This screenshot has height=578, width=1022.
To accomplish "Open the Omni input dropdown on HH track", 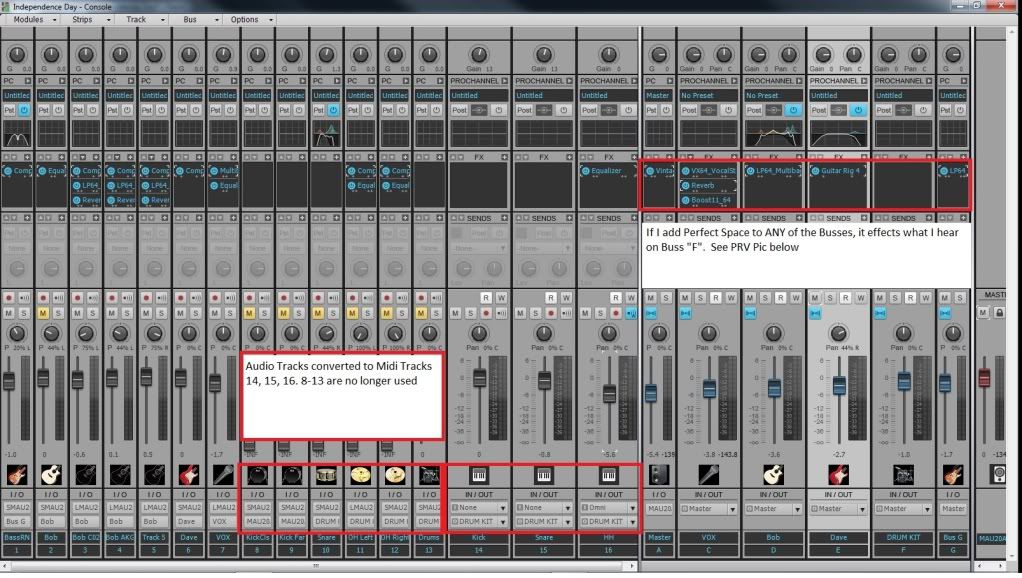I will [608, 508].
